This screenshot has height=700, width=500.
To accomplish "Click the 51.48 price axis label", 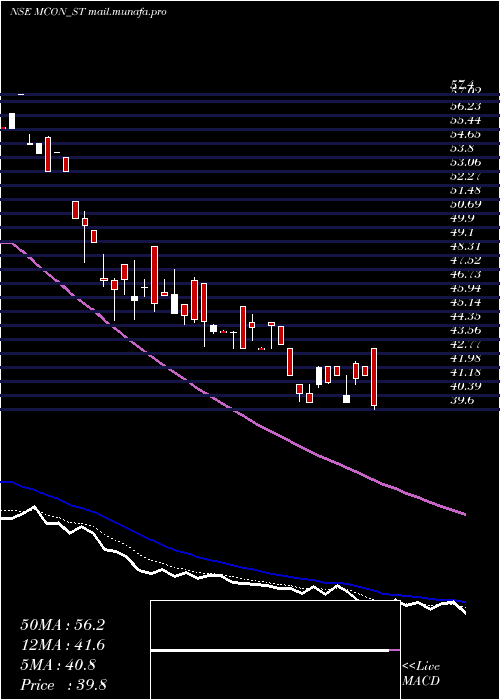I will tap(466, 190).
